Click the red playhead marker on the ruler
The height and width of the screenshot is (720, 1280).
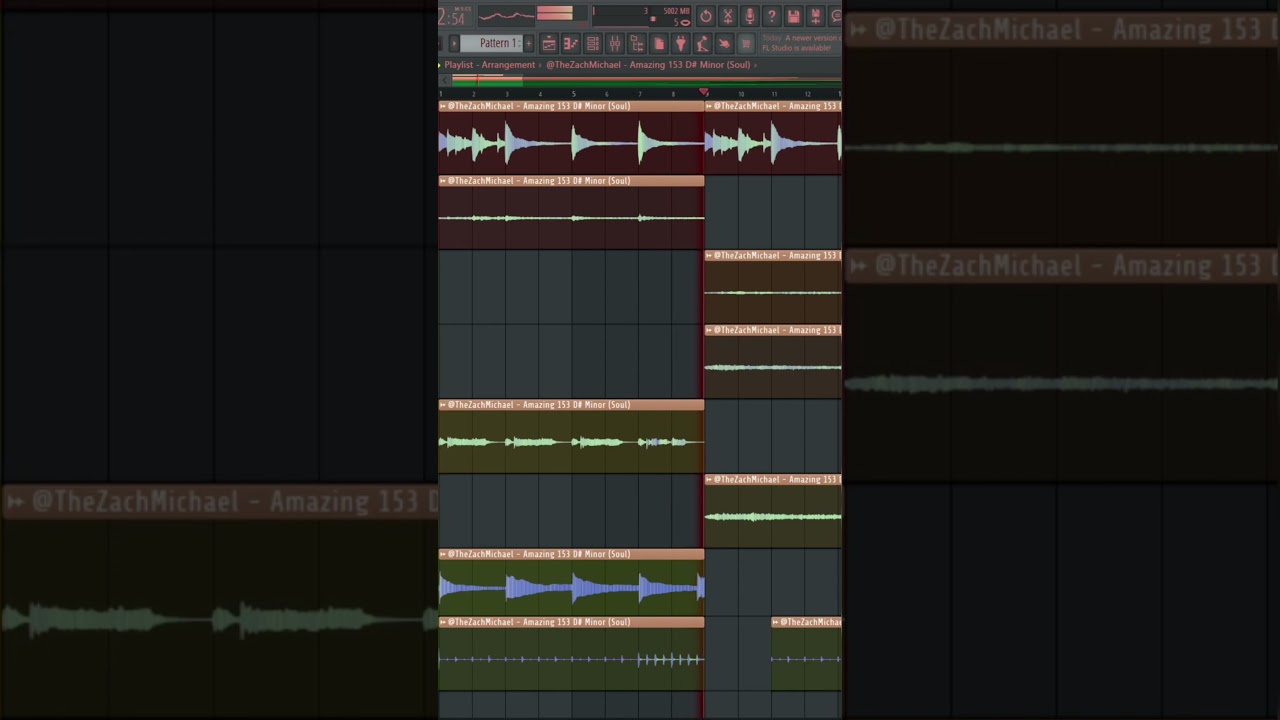pos(704,92)
